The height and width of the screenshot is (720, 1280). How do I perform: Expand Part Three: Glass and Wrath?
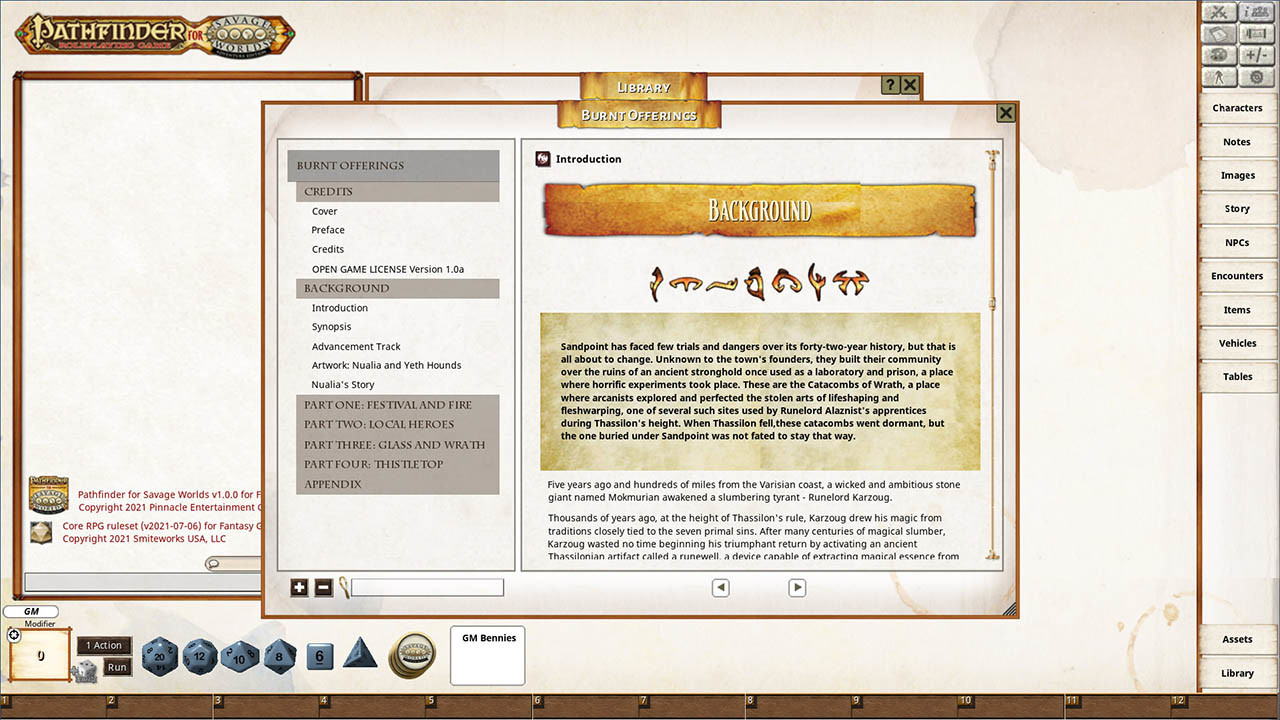[397, 445]
